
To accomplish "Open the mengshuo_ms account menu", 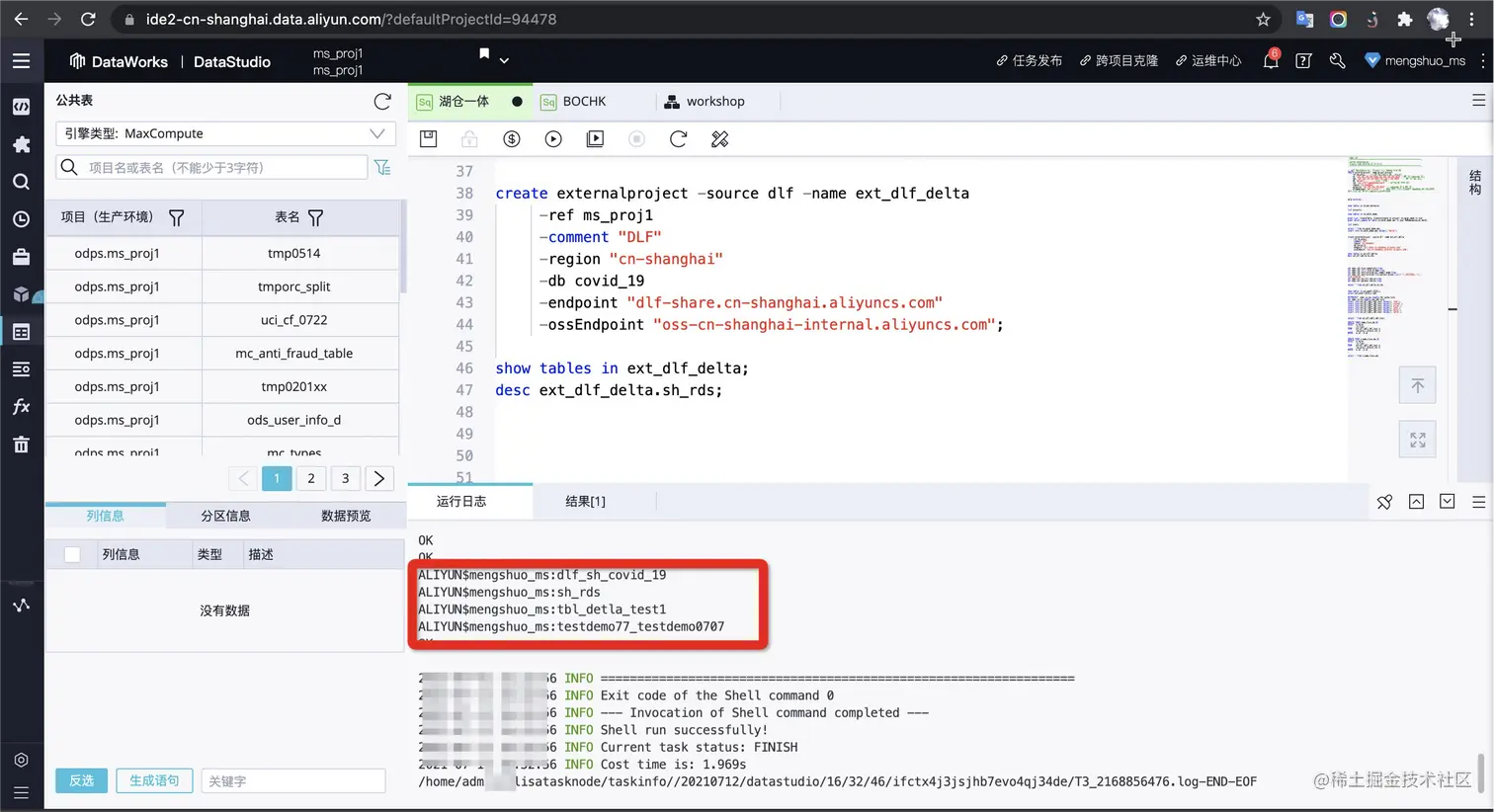I will [x=1415, y=60].
